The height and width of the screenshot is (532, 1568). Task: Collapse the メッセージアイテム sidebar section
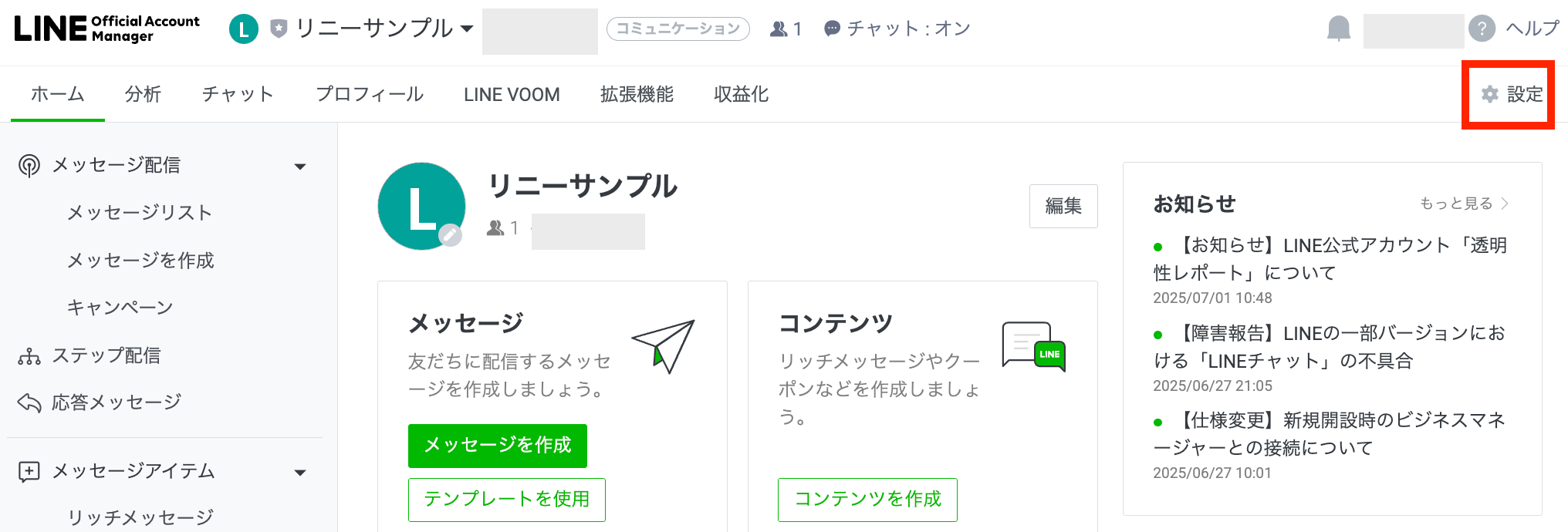coord(300,472)
